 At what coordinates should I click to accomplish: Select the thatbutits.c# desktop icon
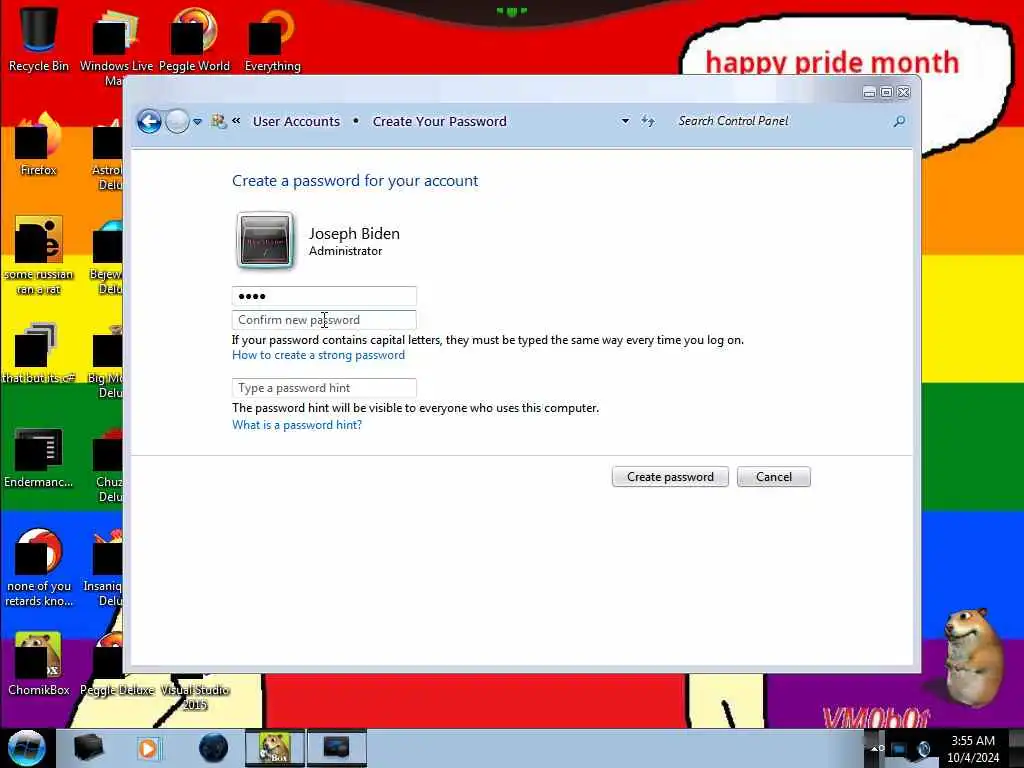[x=39, y=353]
